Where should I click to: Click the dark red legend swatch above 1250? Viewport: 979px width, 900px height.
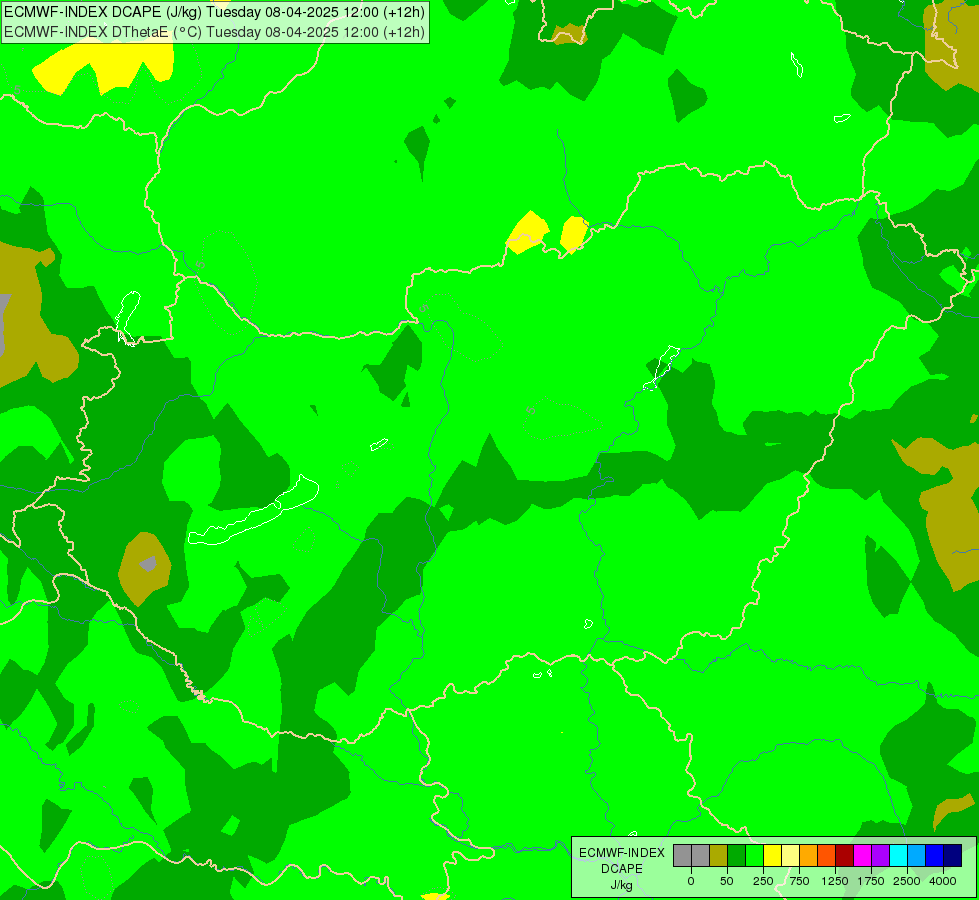coord(845,856)
